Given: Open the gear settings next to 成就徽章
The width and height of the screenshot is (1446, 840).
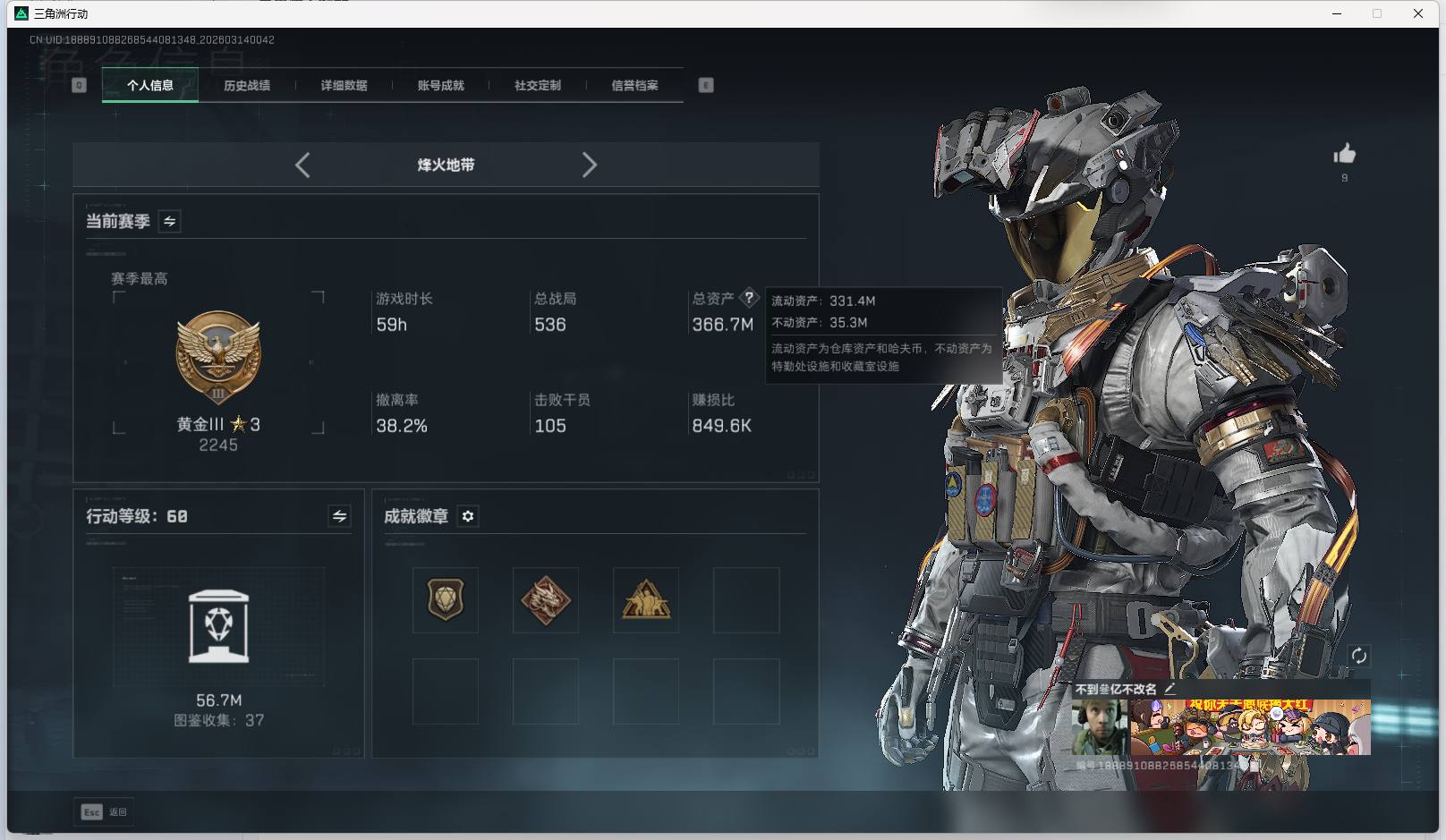Looking at the screenshot, I should tap(468, 516).
